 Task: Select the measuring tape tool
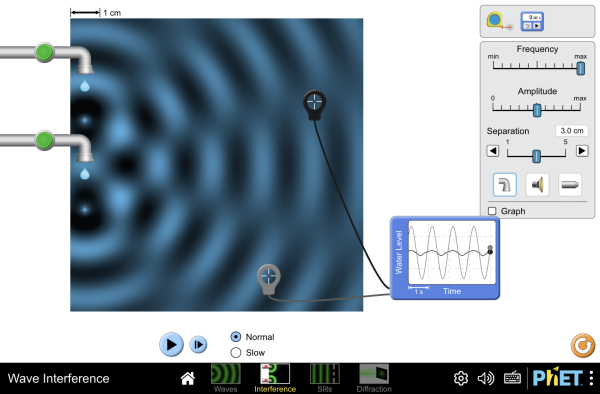(499, 21)
